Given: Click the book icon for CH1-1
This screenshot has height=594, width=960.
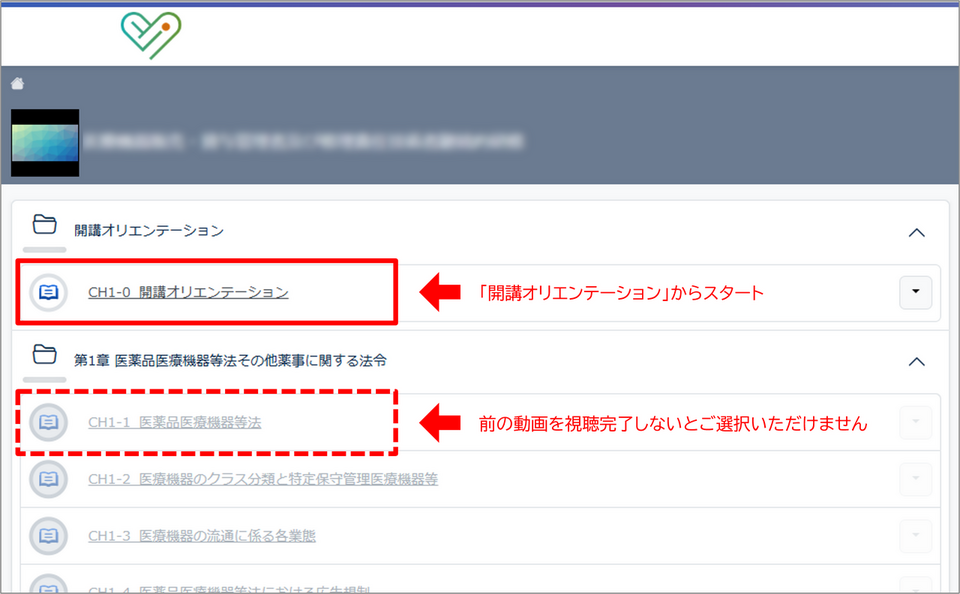Looking at the screenshot, I should tap(49, 423).
